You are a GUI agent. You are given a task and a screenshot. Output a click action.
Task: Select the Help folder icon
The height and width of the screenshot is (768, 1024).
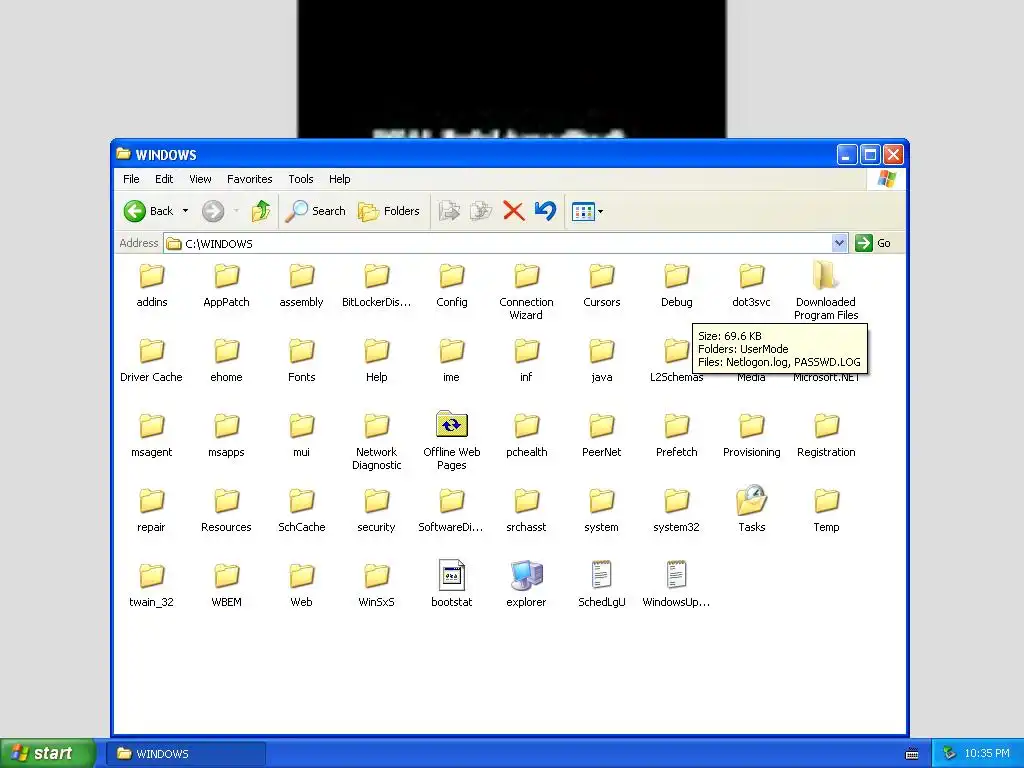click(x=377, y=351)
